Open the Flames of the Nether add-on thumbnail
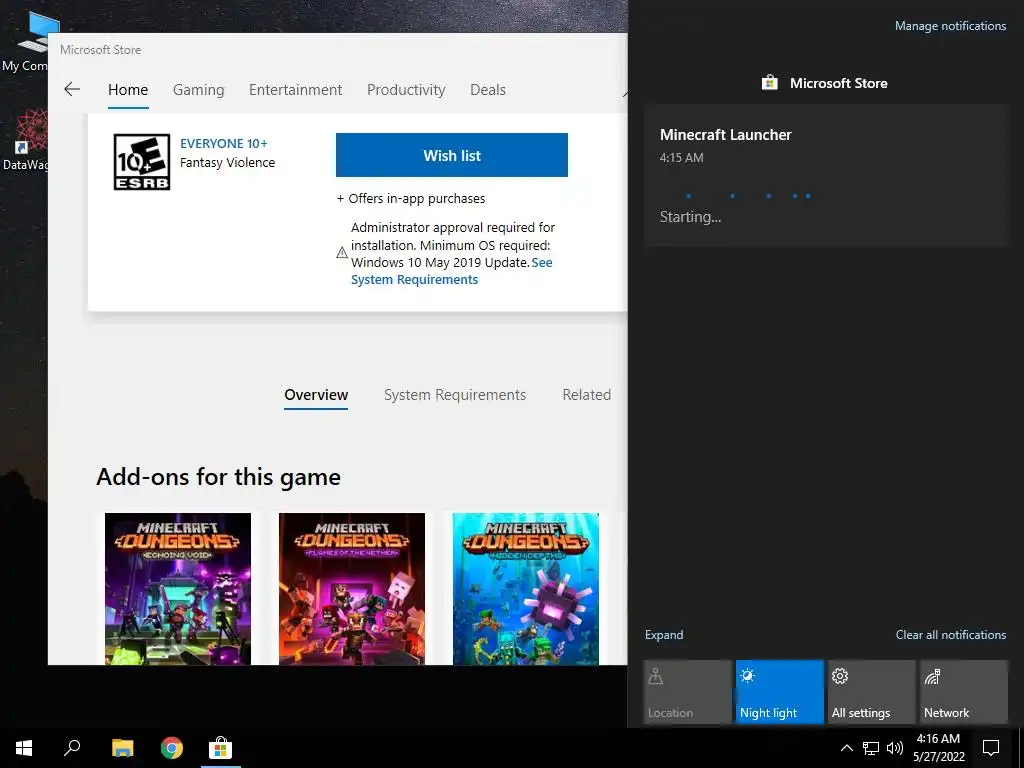This screenshot has width=1024, height=768. coord(352,589)
